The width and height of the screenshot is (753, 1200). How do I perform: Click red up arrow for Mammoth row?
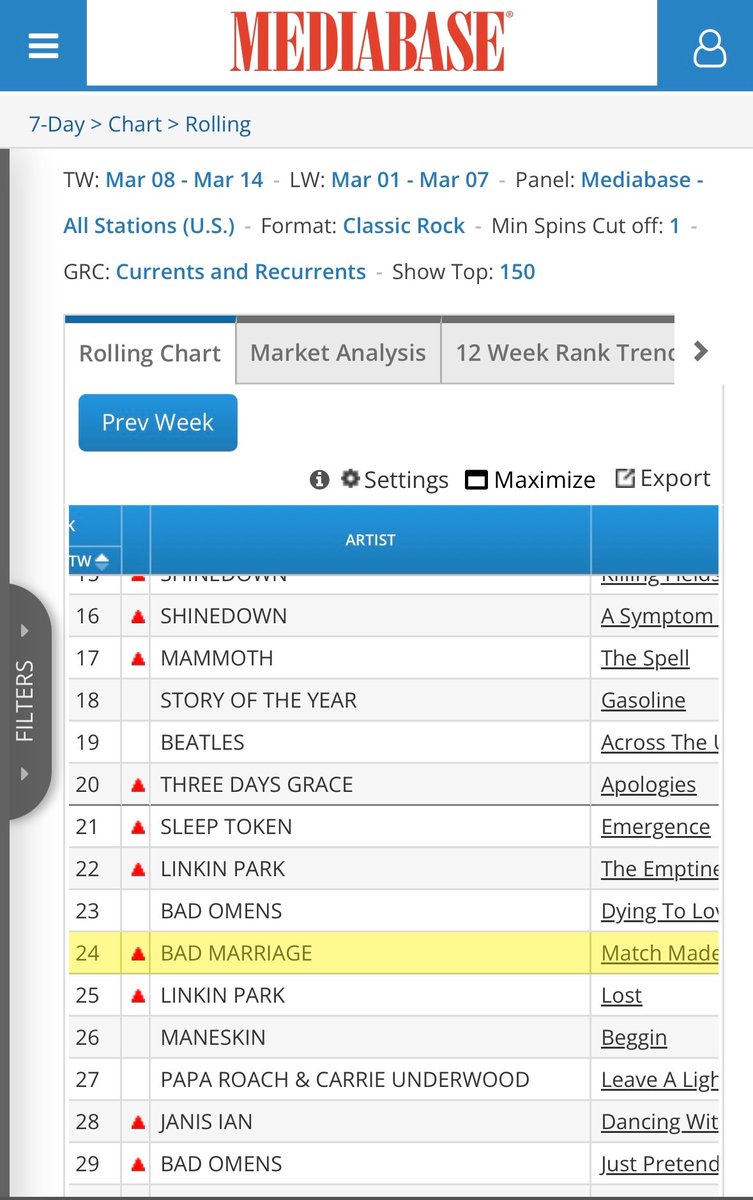coord(138,659)
